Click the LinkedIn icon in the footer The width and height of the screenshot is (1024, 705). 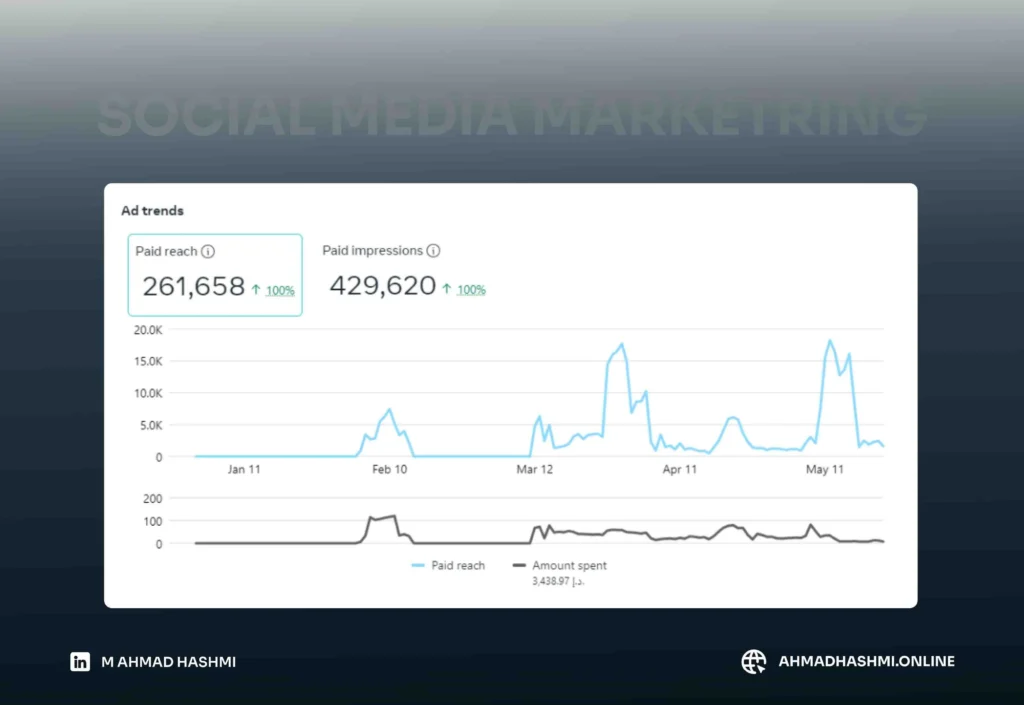pos(80,661)
